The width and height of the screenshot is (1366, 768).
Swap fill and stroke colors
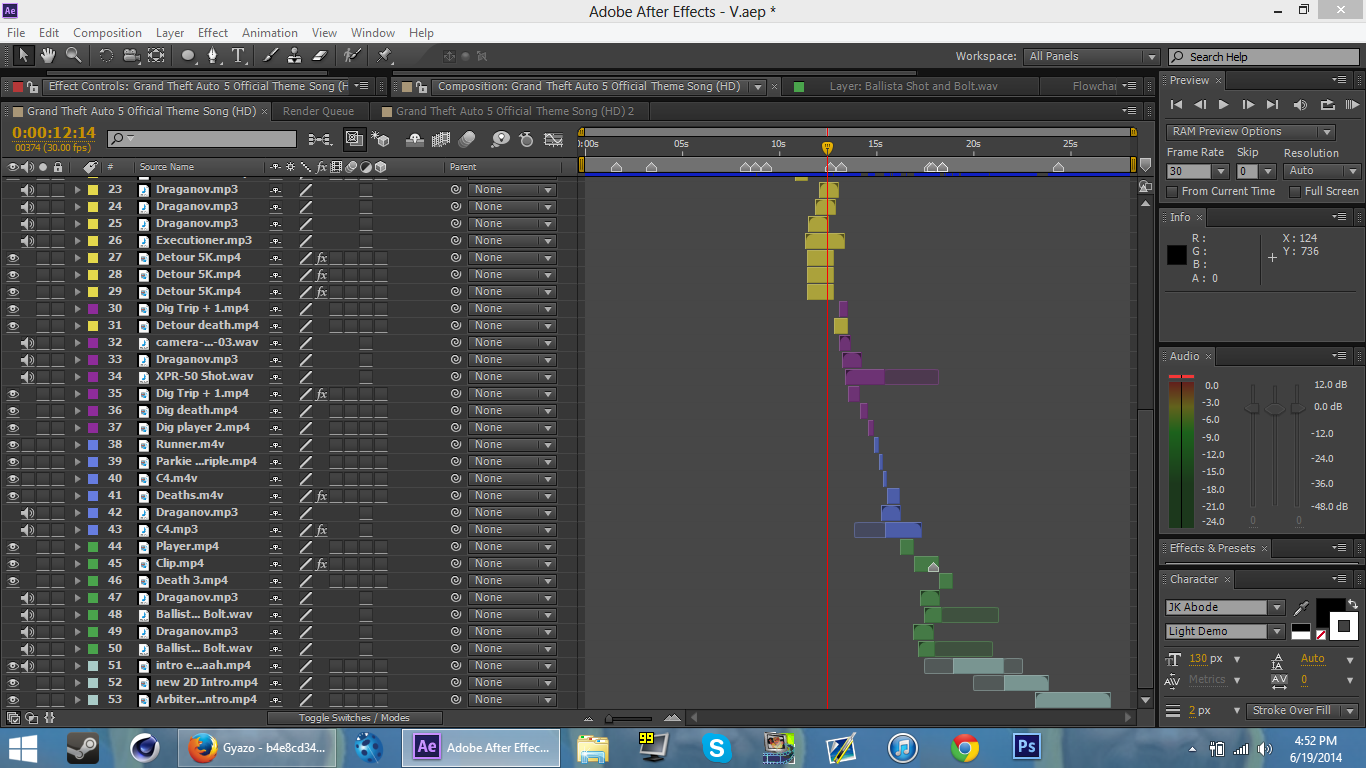tap(1352, 604)
